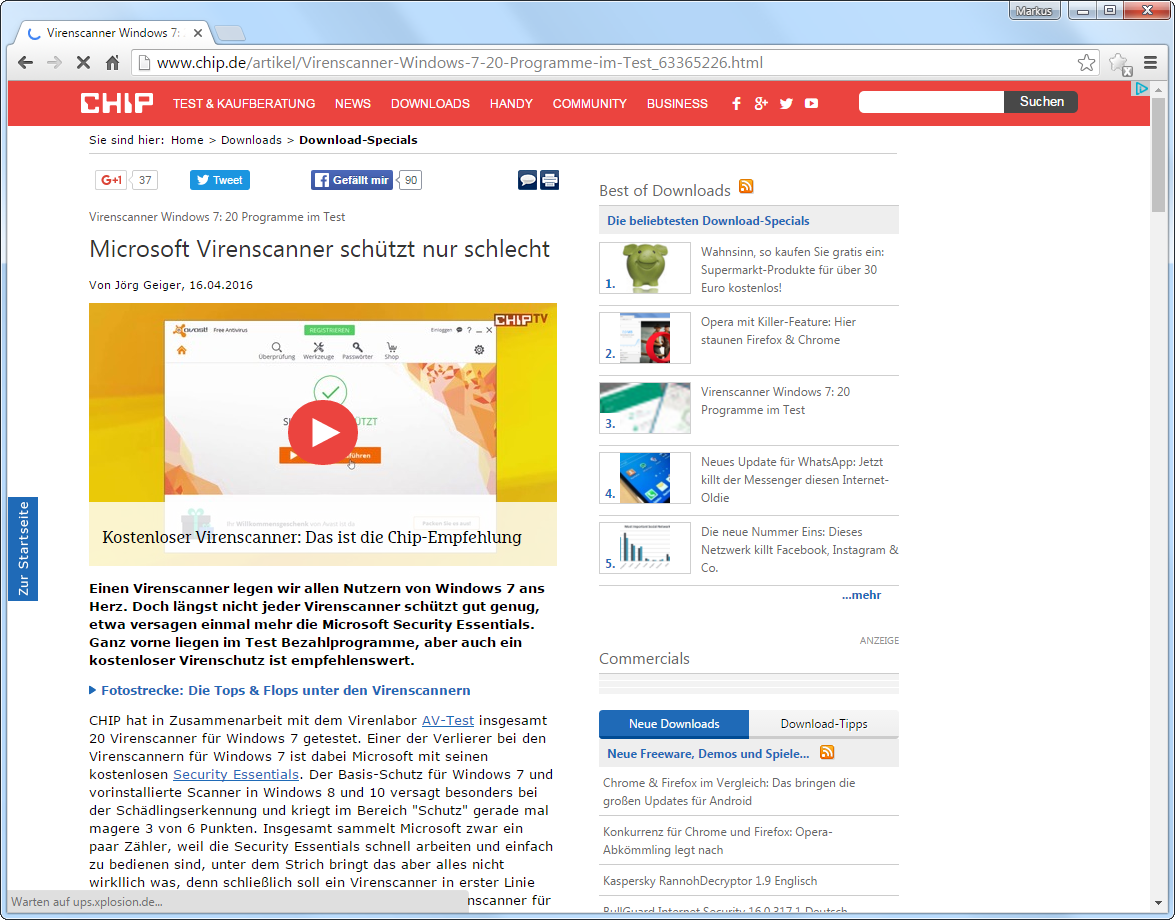Open the DOWNLOADS navigation menu item
This screenshot has height=920, width=1175.
430,104
